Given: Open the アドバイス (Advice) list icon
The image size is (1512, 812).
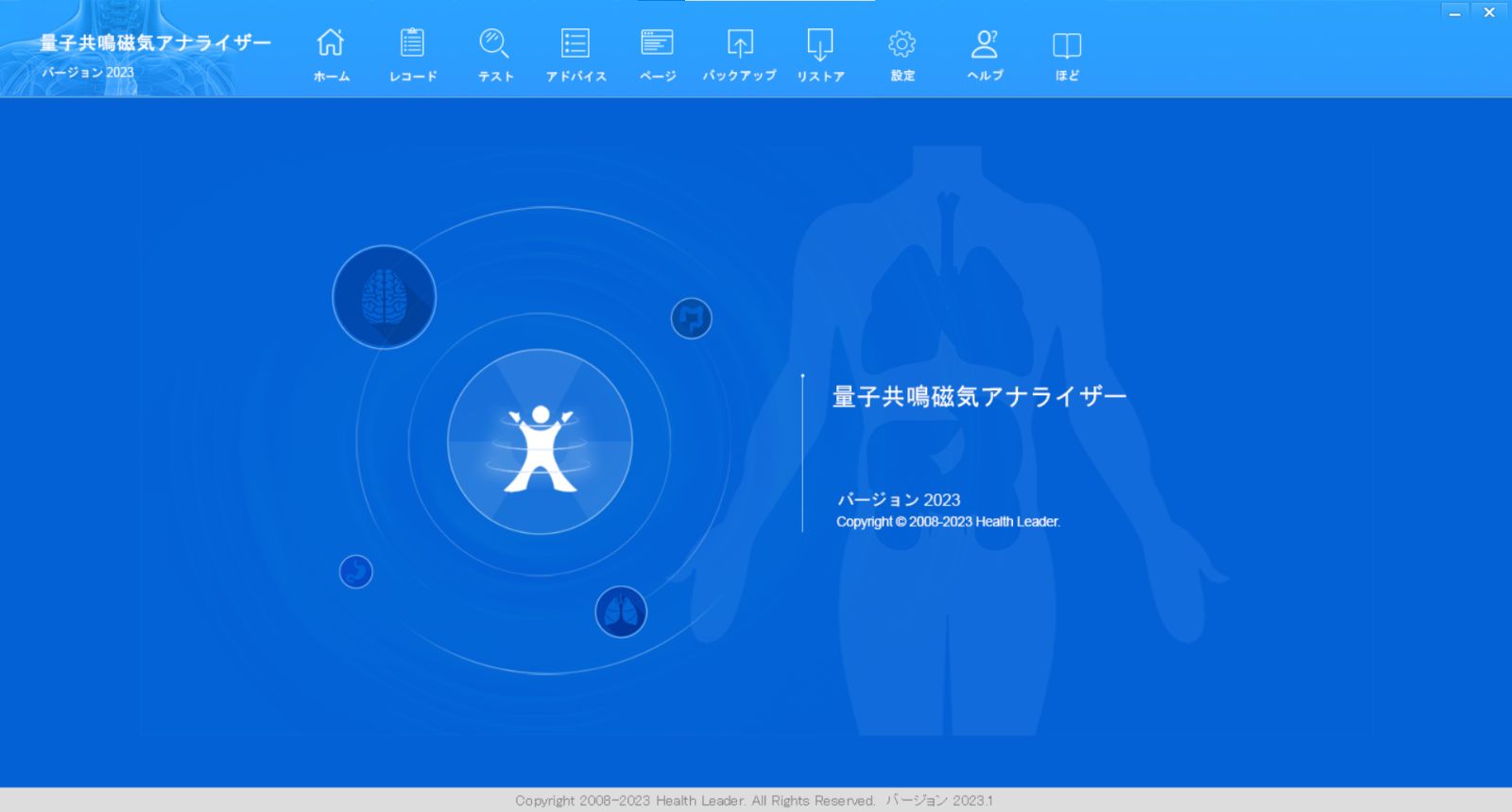Looking at the screenshot, I should 576,44.
